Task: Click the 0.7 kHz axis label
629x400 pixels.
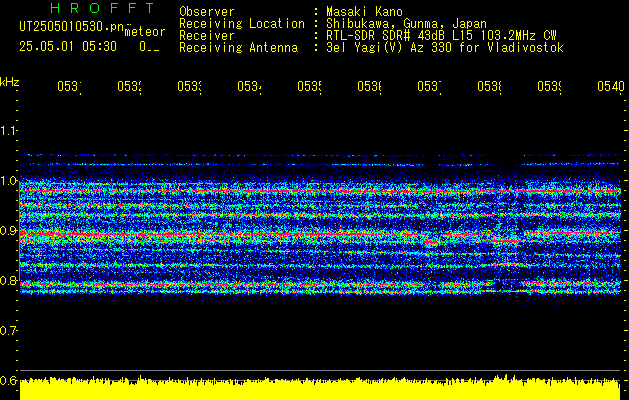Action: tap(8, 330)
